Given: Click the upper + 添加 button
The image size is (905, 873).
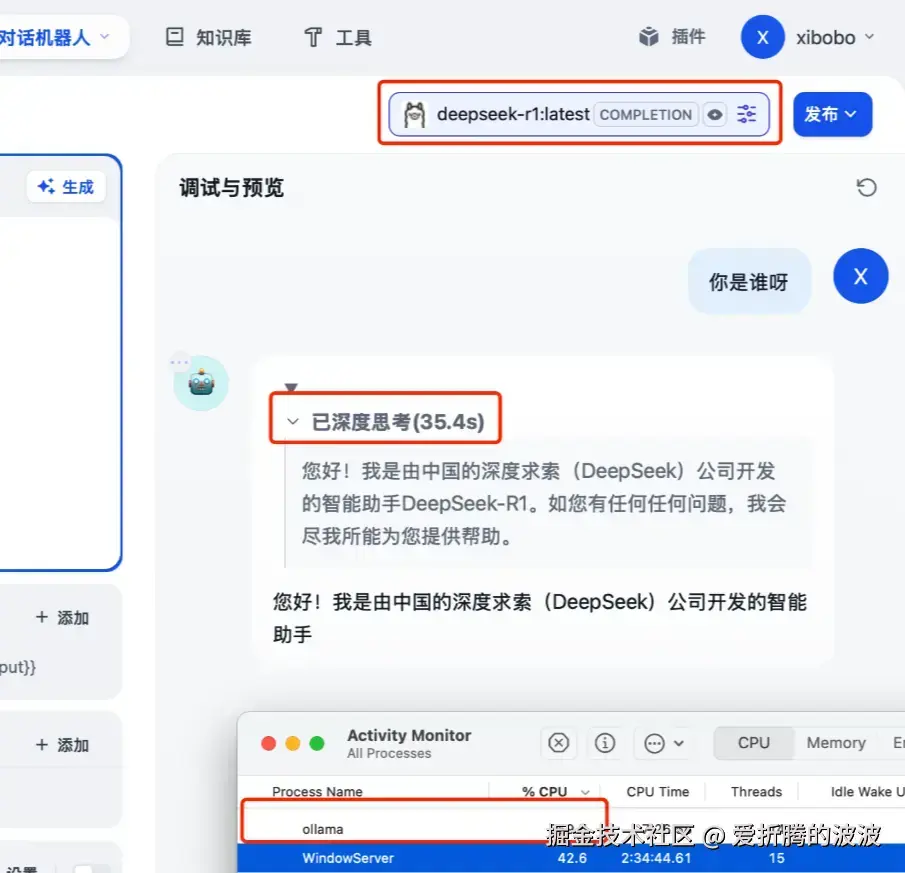Looking at the screenshot, I should click(61, 617).
